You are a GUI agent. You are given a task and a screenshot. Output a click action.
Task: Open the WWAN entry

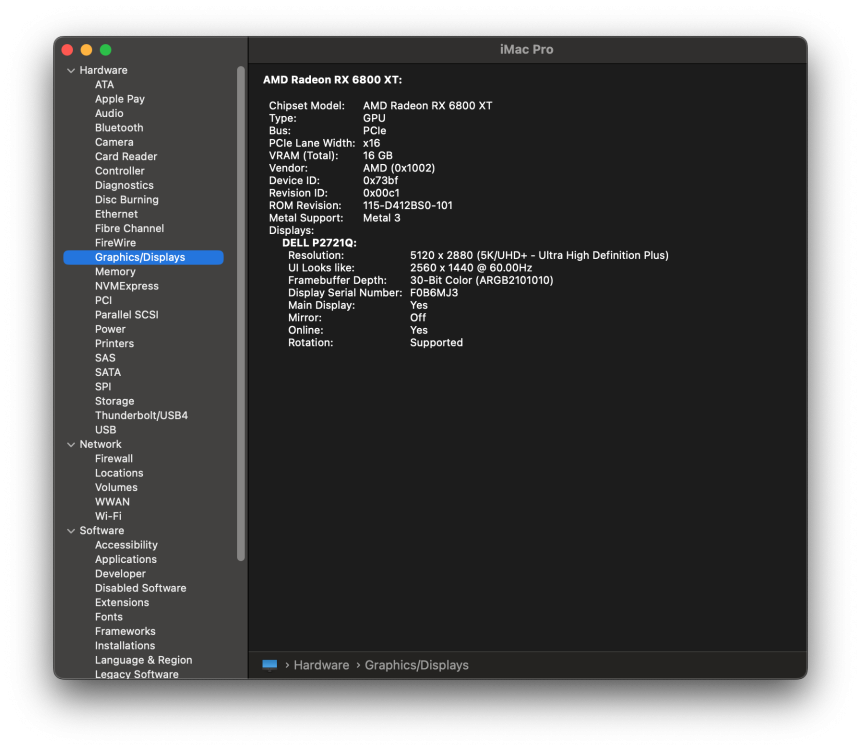[112, 502]
